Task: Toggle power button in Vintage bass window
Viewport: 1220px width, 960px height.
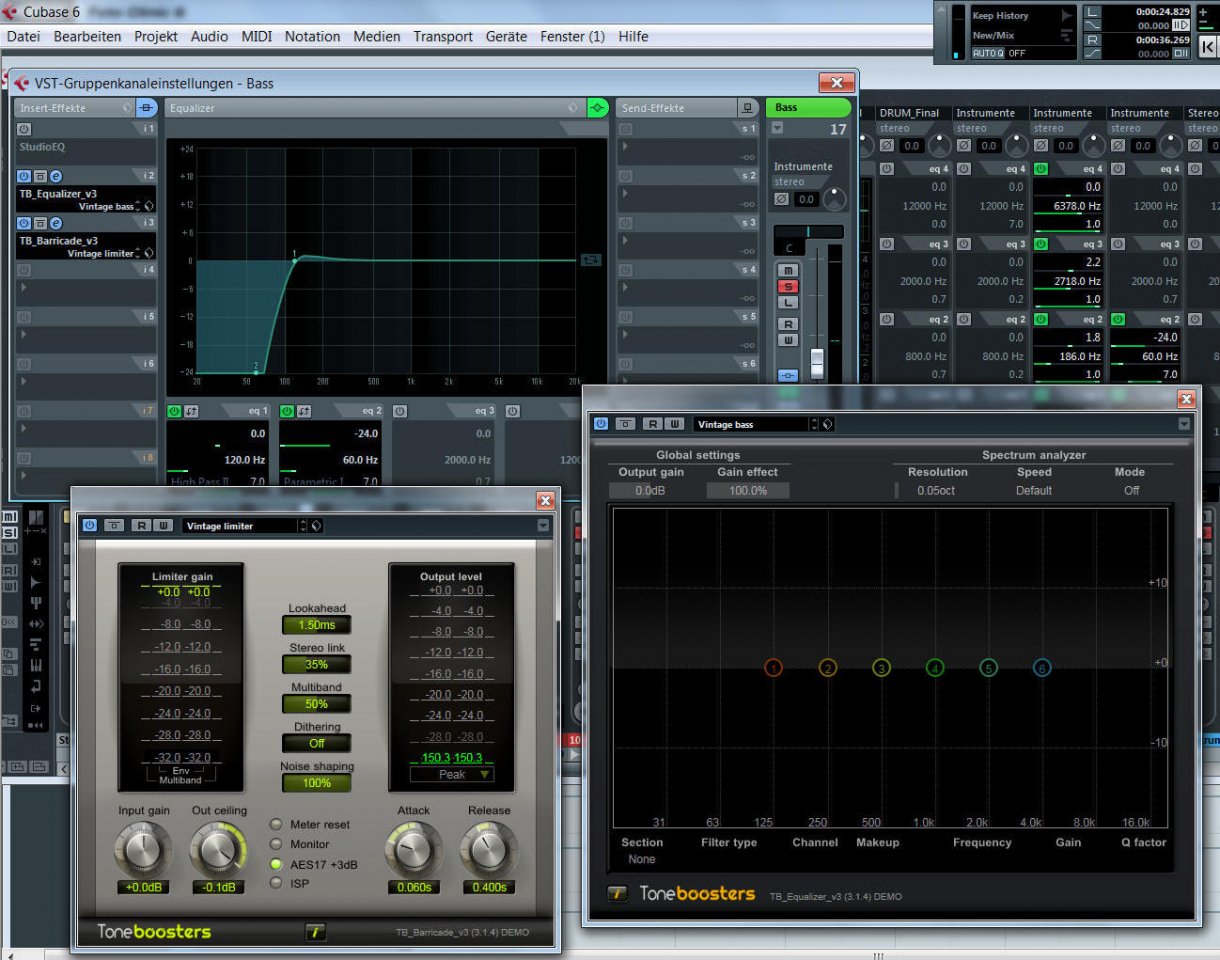Action: click(x=601, y=424)
